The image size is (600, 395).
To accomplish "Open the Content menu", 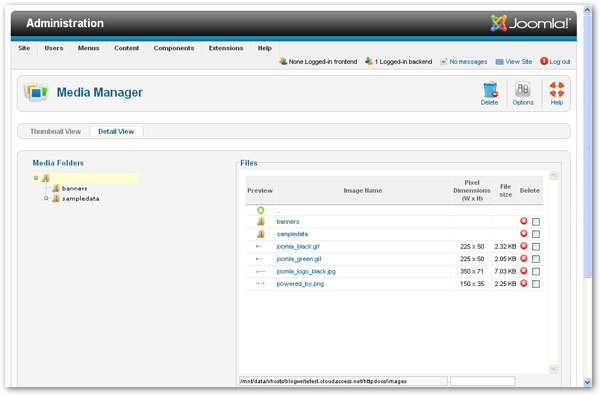I will pos(127,48).
